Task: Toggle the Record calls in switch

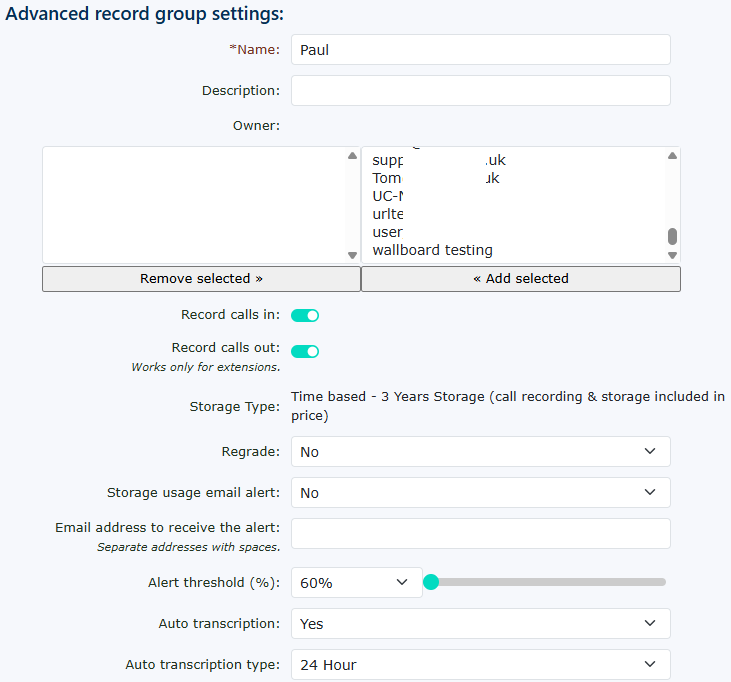Action: tap(305, 315)
